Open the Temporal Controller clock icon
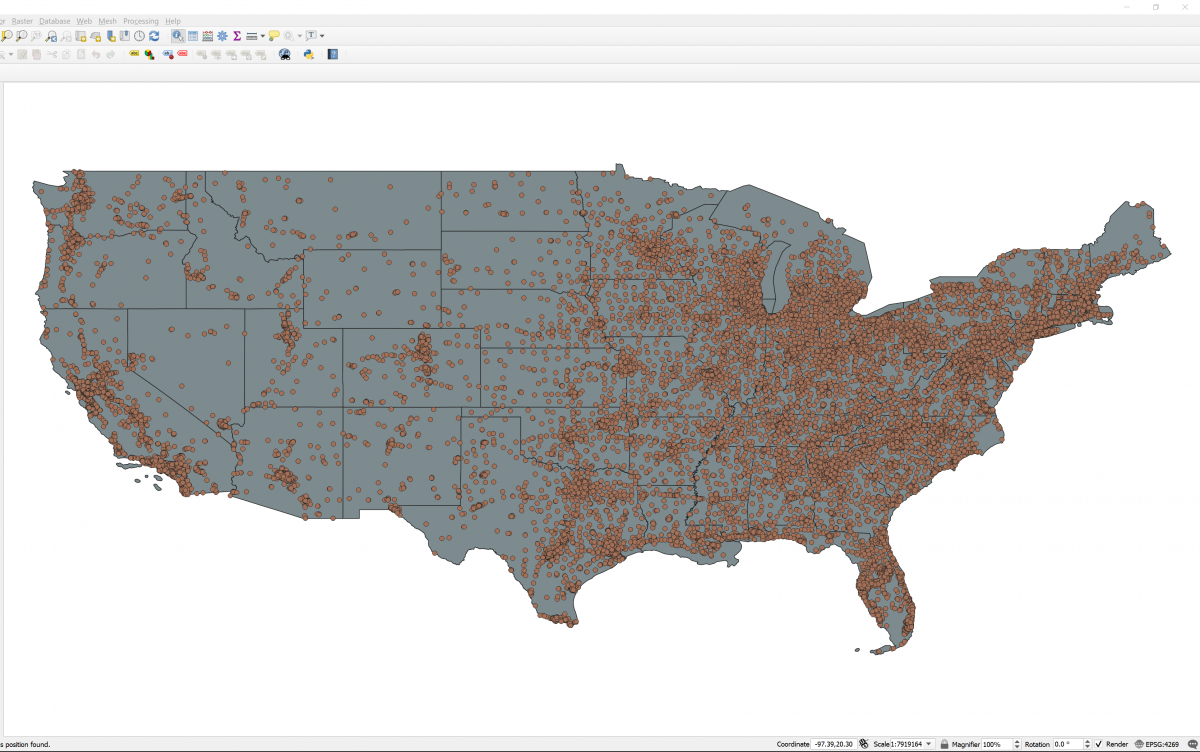 (x=138, y=35)
